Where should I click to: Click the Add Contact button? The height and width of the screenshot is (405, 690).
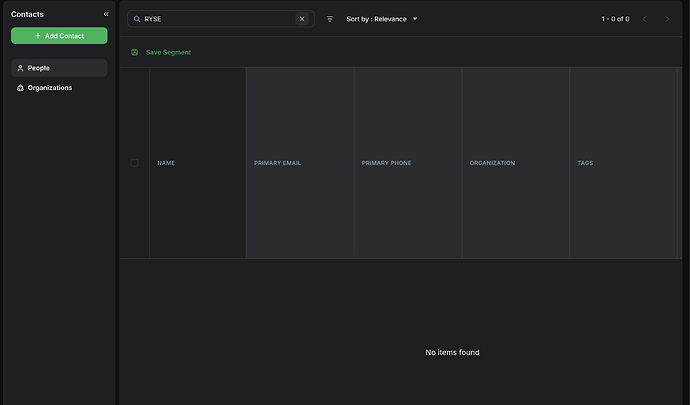click(x=59, y=36)
